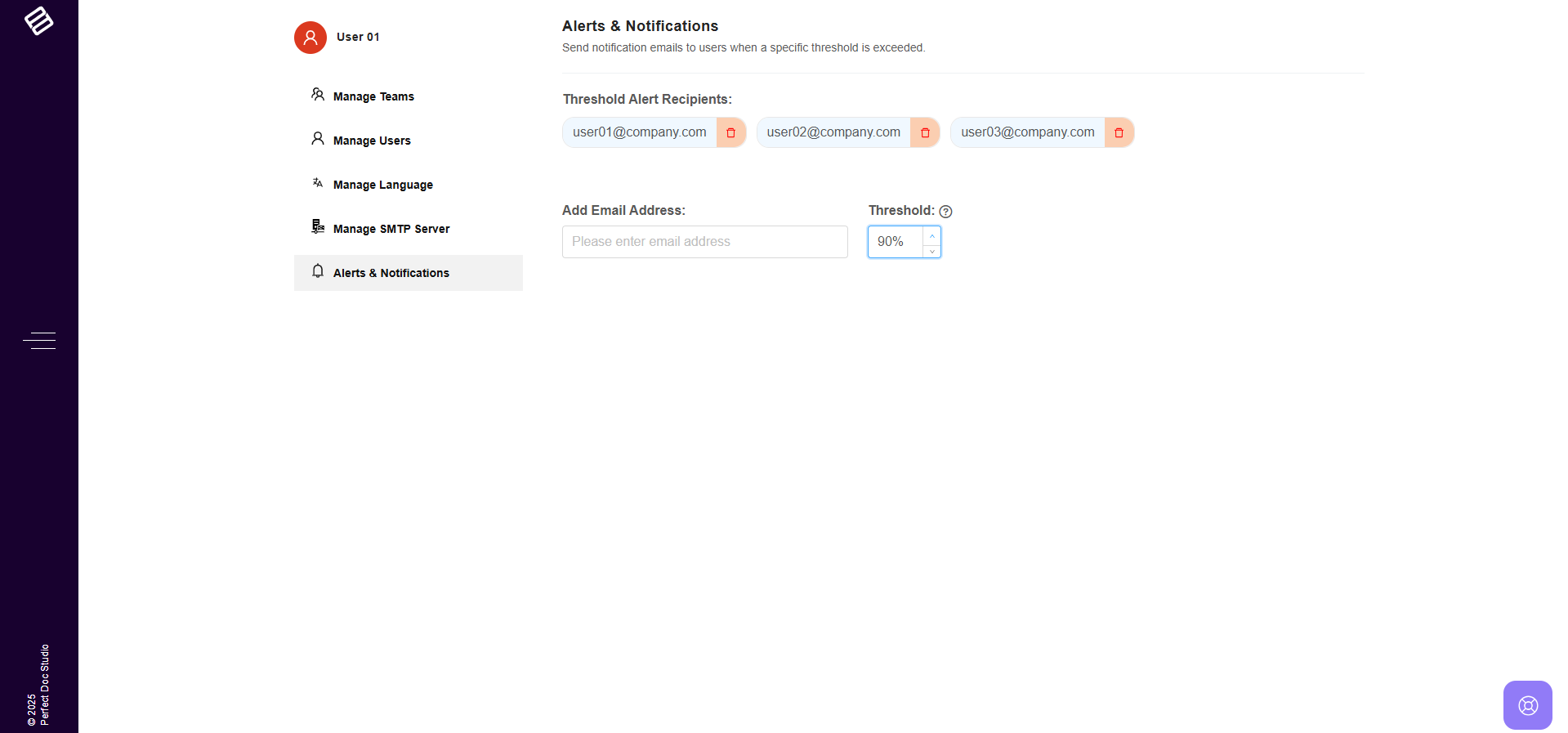
Task: Click the Threshold help question icon
Action: click(x=945, y=212)
